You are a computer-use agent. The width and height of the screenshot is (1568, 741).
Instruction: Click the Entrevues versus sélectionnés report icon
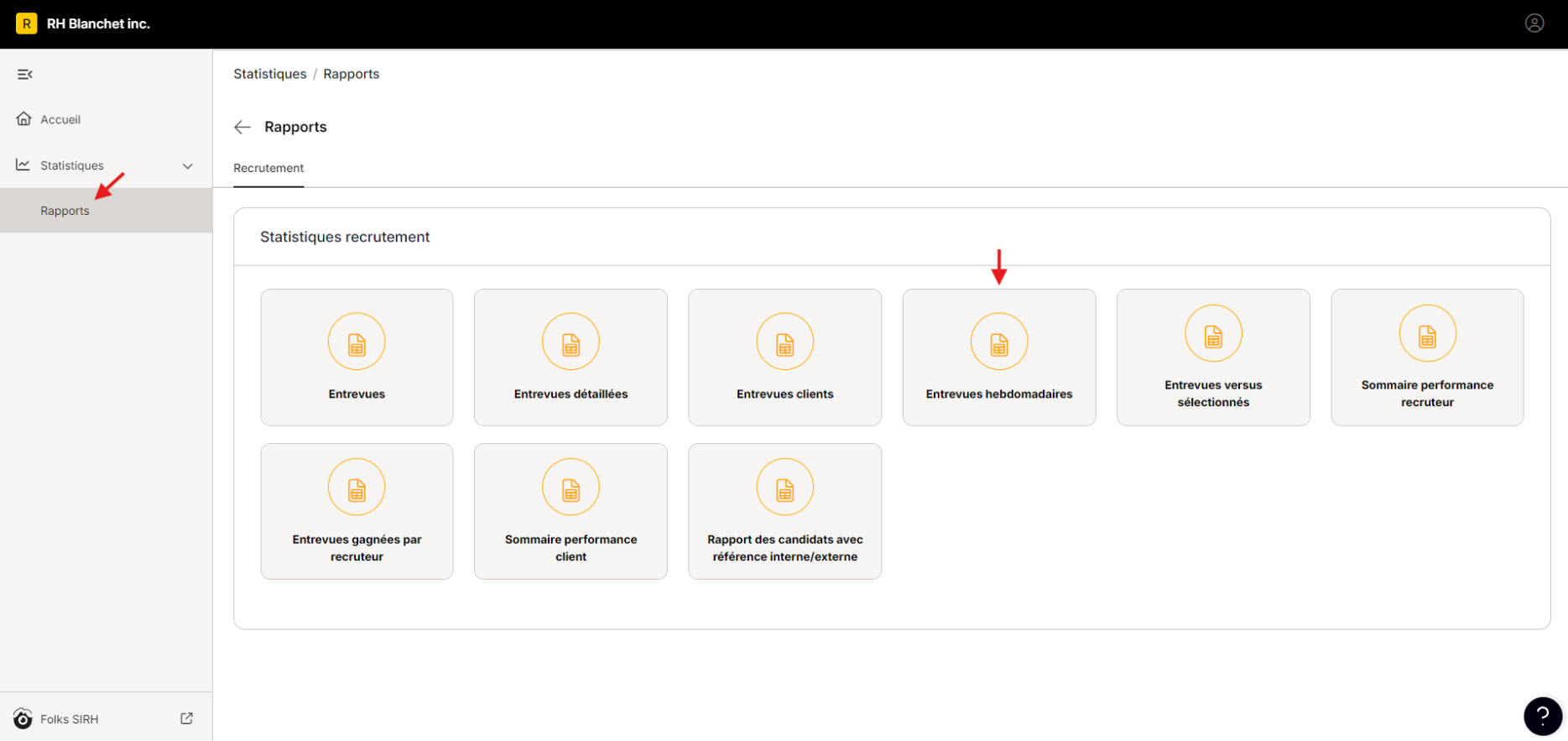coord(1213,333)
